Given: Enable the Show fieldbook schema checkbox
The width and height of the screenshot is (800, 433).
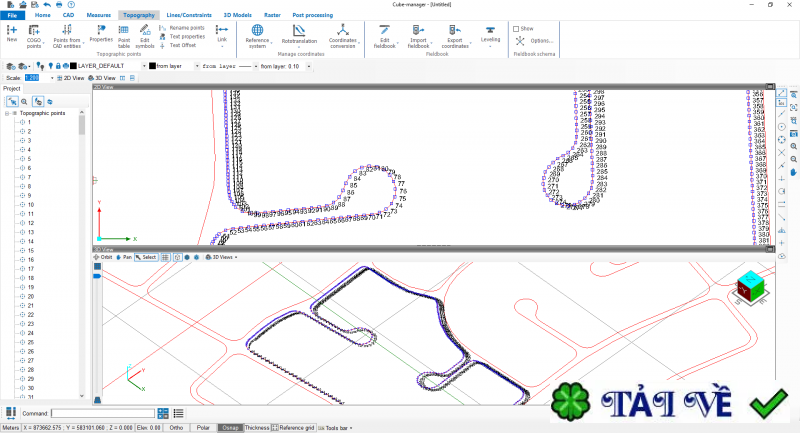Looking at the screenshot, I should pos(516,29).
